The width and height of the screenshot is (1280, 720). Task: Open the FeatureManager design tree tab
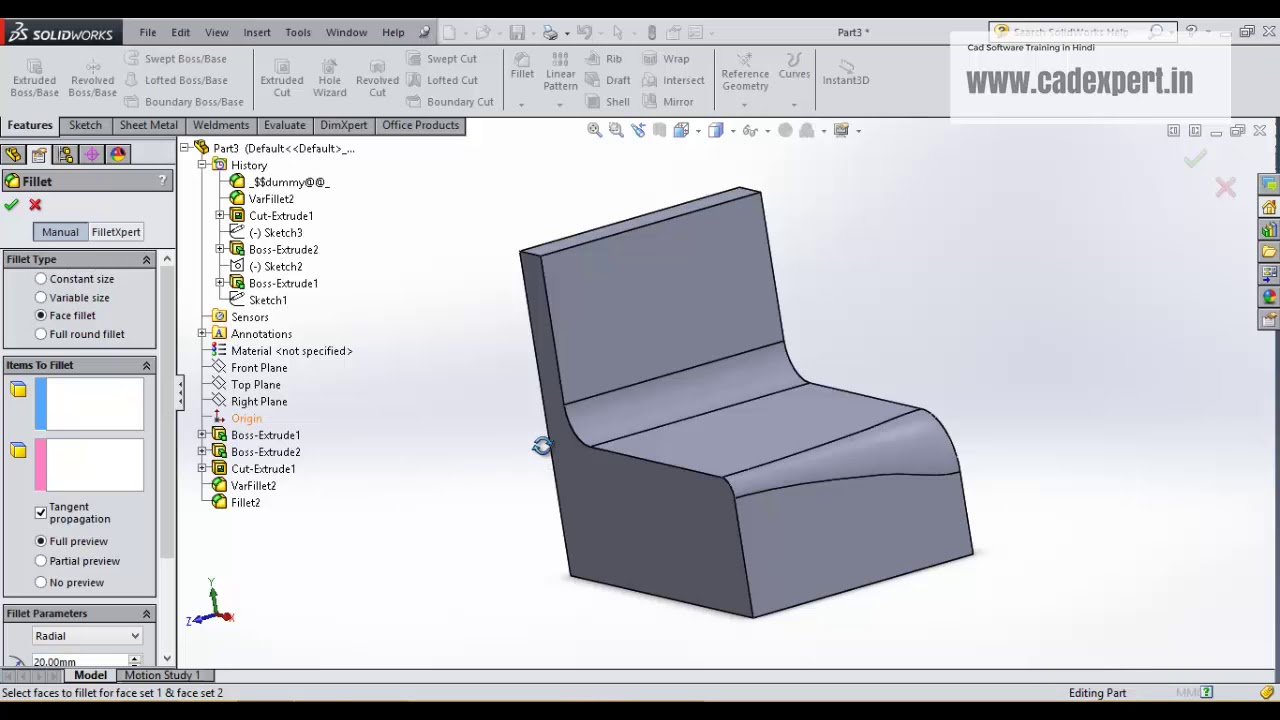(12, 154)
